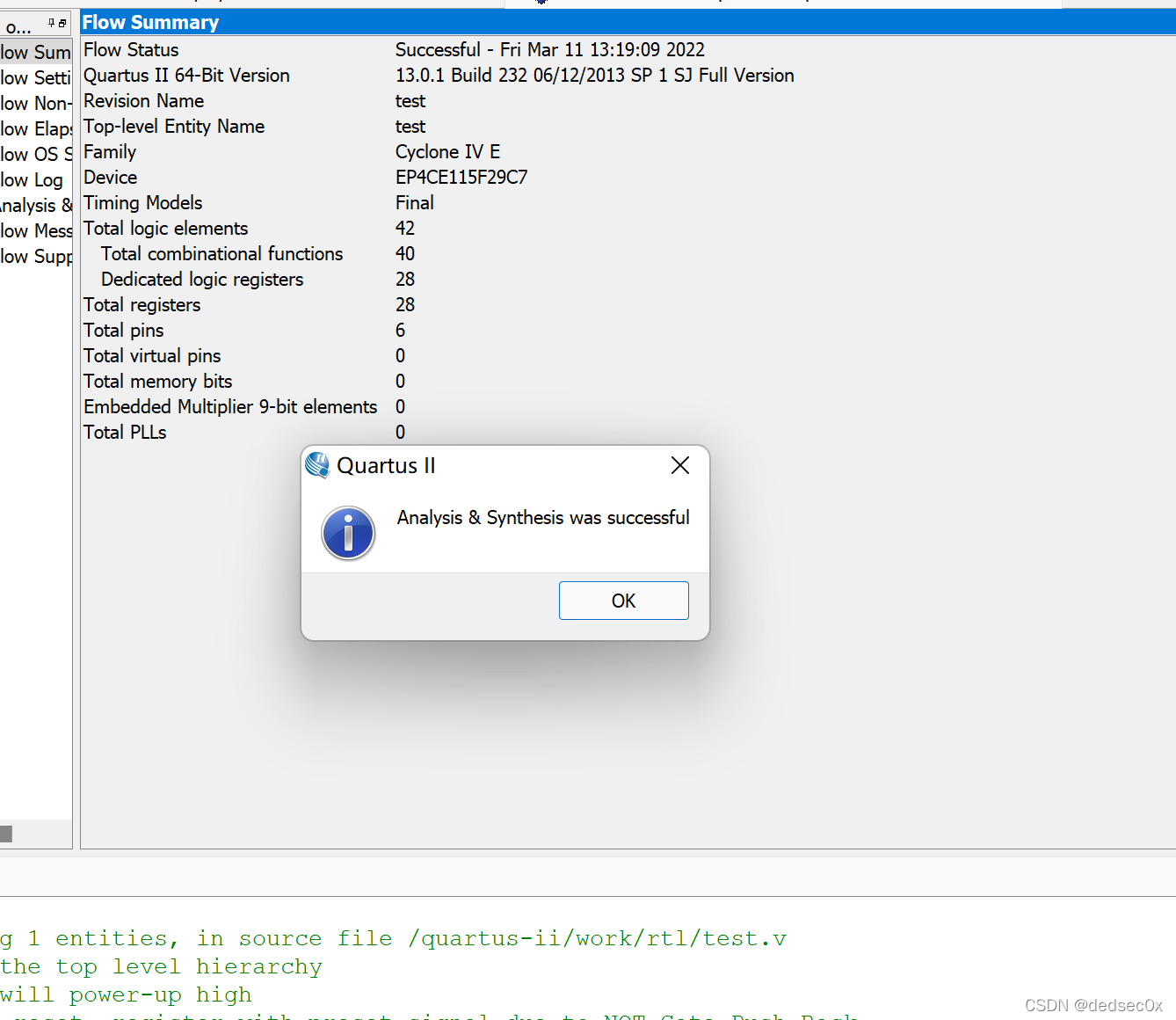1176x1020 pixels.
Task: Close the Quartus II message dialog
Action: [x=680, y=465]
